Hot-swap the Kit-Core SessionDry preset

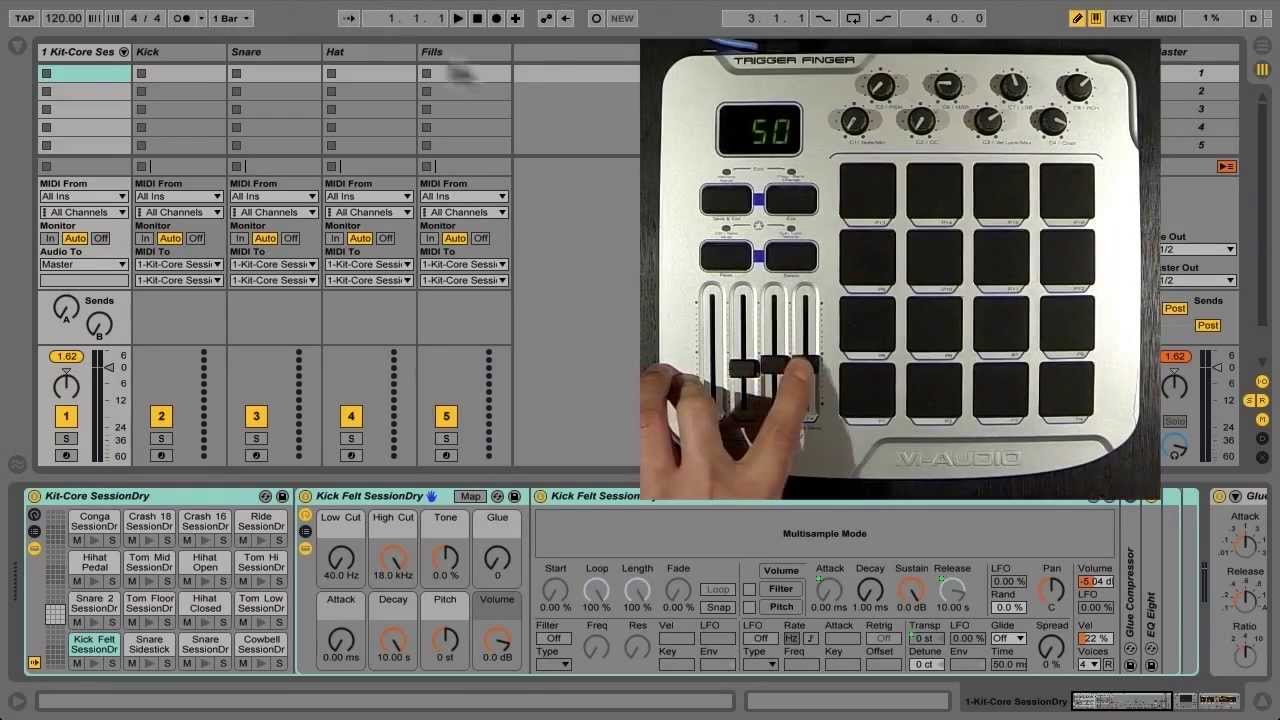pyautogui.click(x=265, y=496)
